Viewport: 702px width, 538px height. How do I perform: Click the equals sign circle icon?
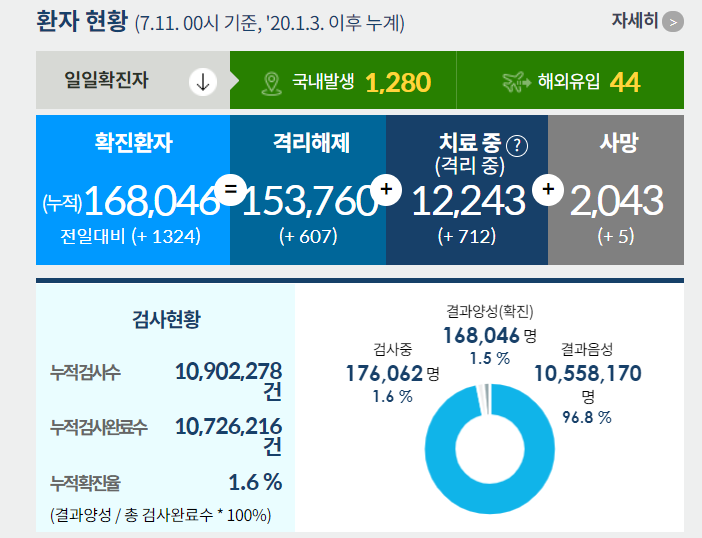pos(230,189)
